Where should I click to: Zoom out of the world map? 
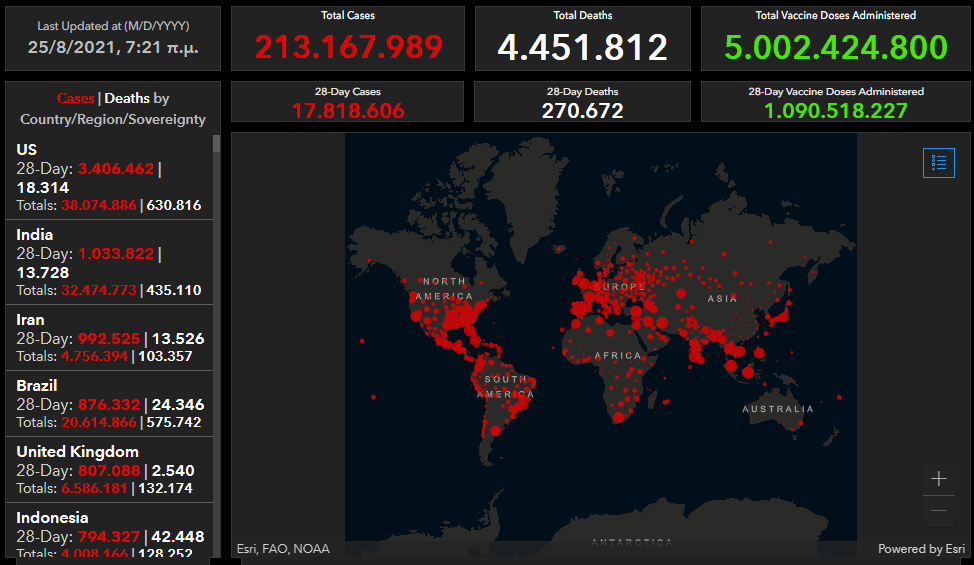coord(938,510)
